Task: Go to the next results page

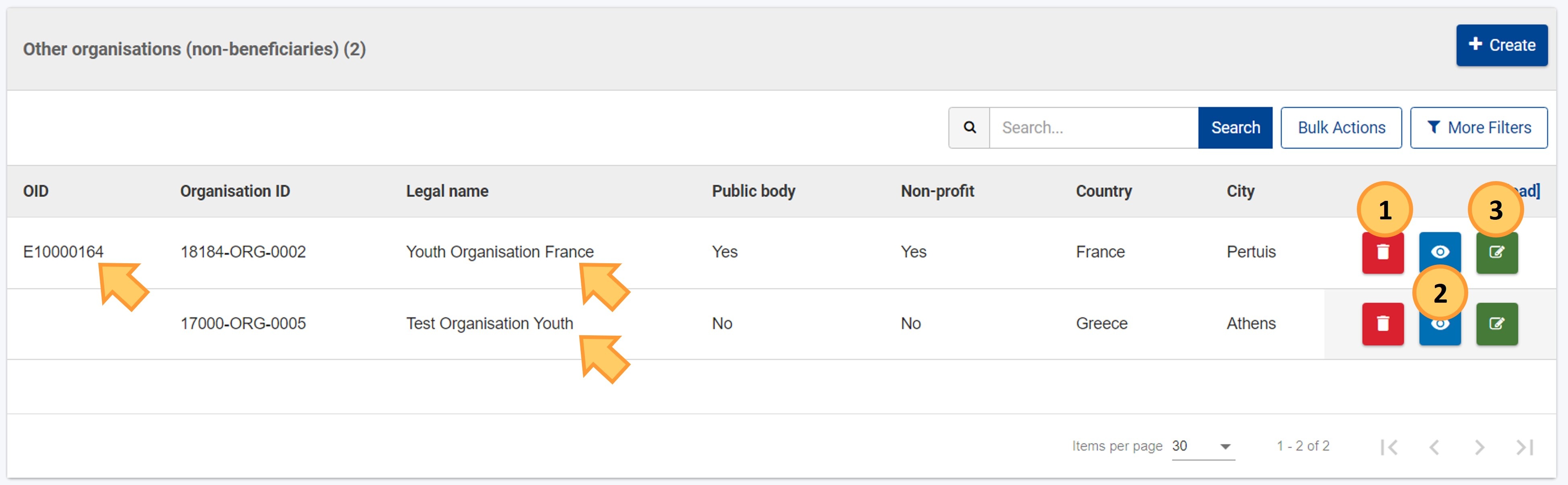Action: [1479, 447]
